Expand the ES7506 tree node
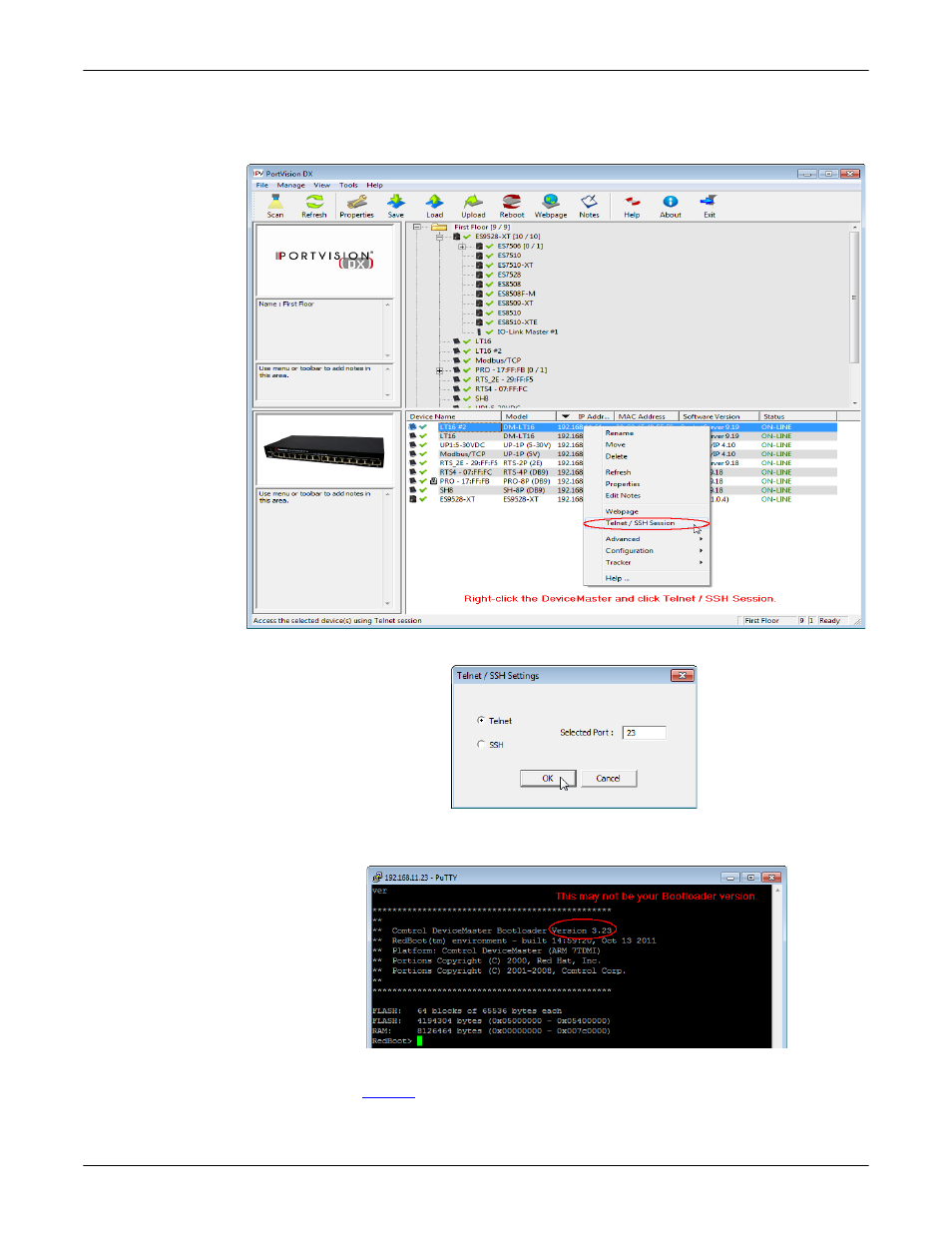 point(462,246)
